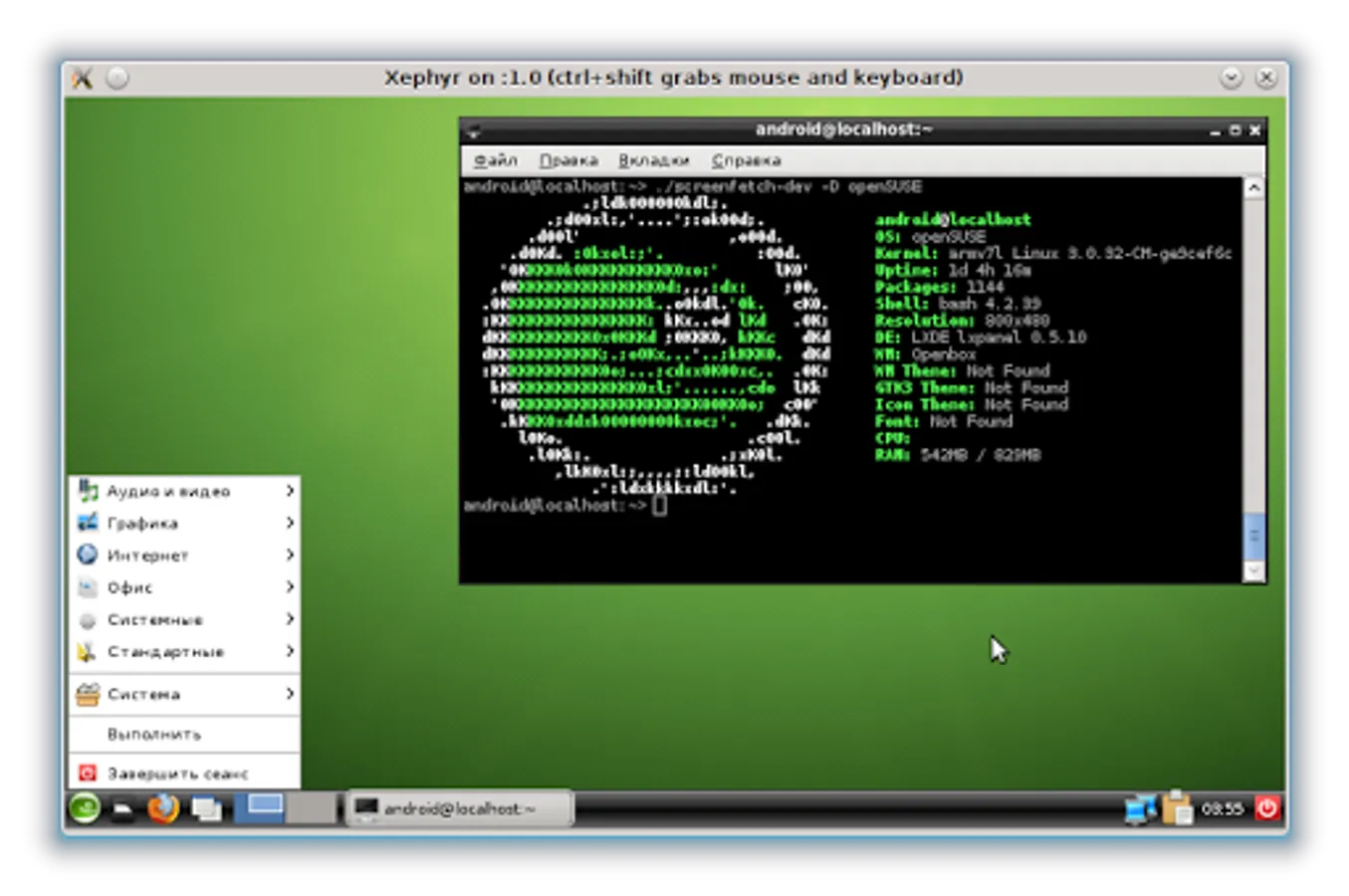Click the "Packages: 1144" line in terminal

point(939,288)
